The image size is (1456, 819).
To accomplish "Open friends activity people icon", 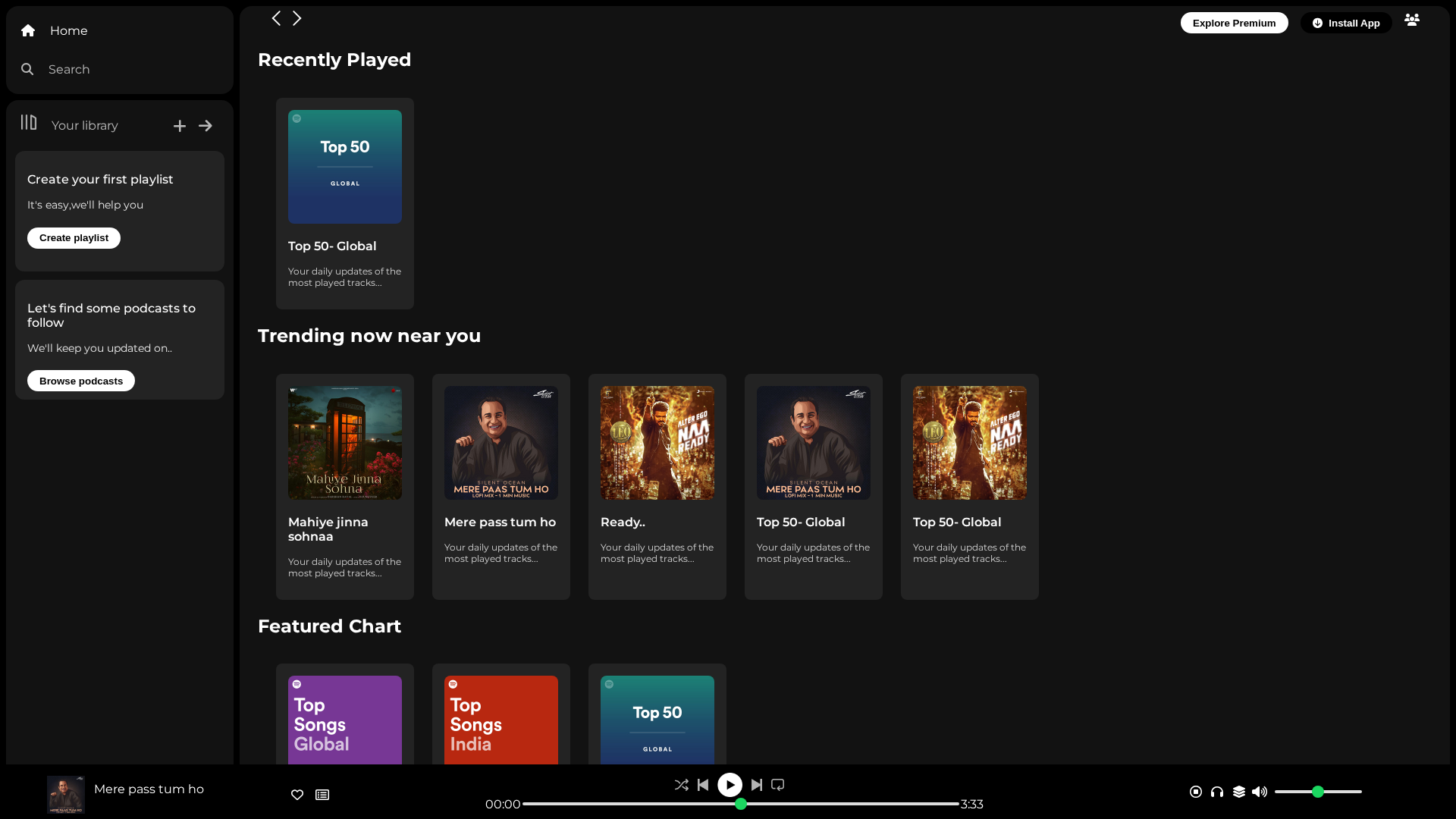I will 1412,20.
